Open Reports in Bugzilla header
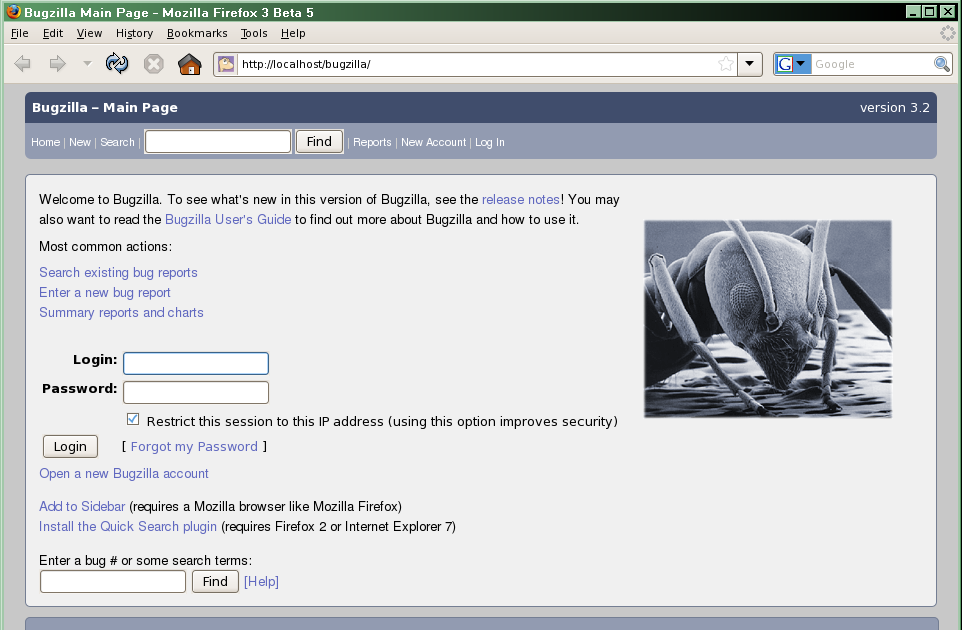Viewport: 962px width, 630px height. click(x=372, y=142)
